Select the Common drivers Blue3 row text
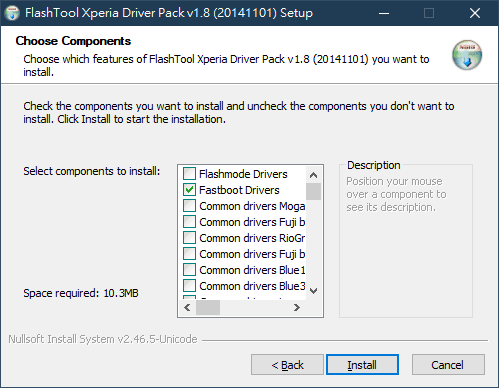The image size is (499, 388). 252,286
